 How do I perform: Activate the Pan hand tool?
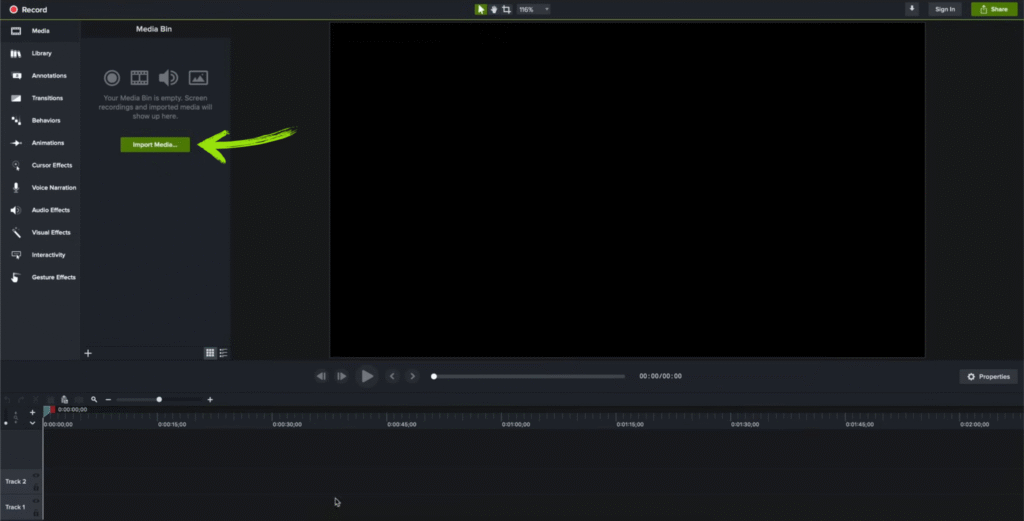point(494,9)
